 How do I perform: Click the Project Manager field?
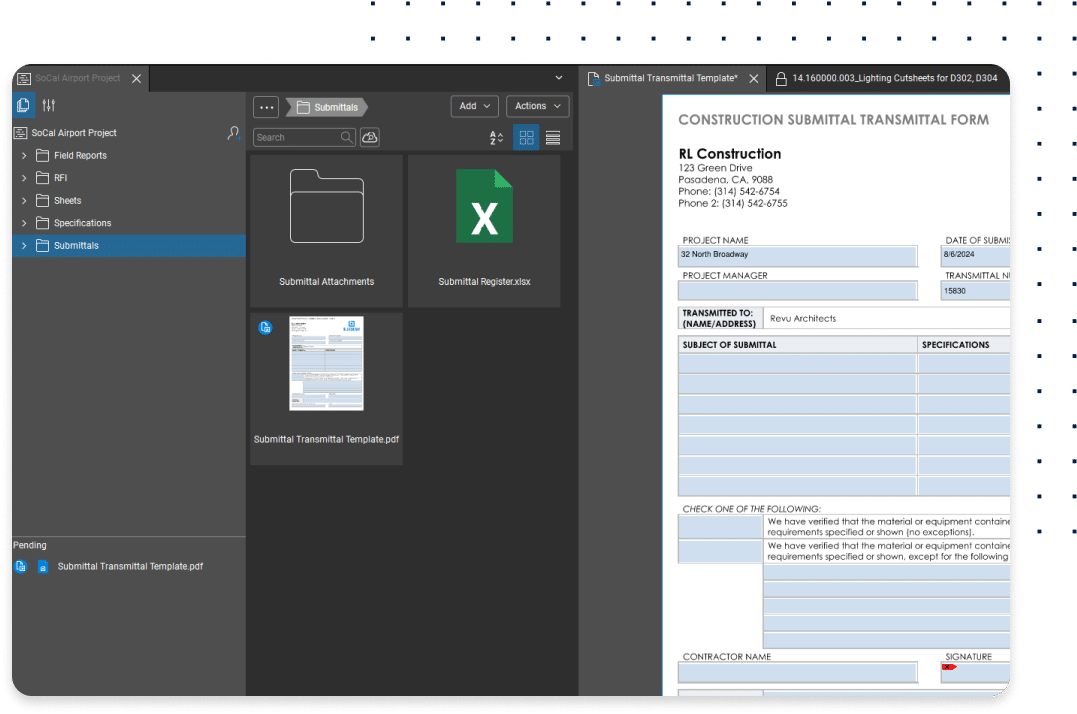coord(797,290)
